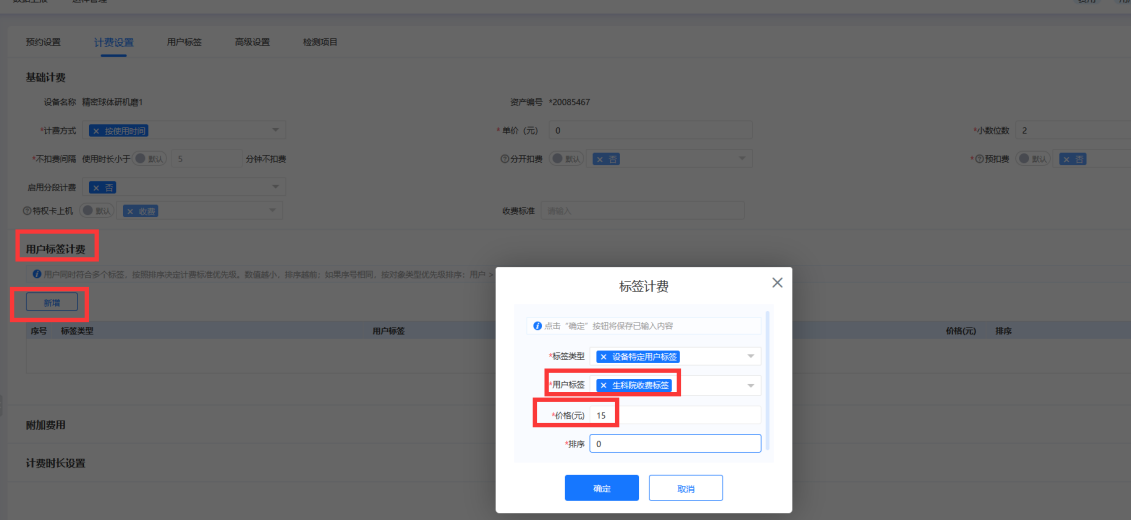Remove the 生科院收费标签 chip via its x
The image size is (1131, 520).
(x=603, y=385)
